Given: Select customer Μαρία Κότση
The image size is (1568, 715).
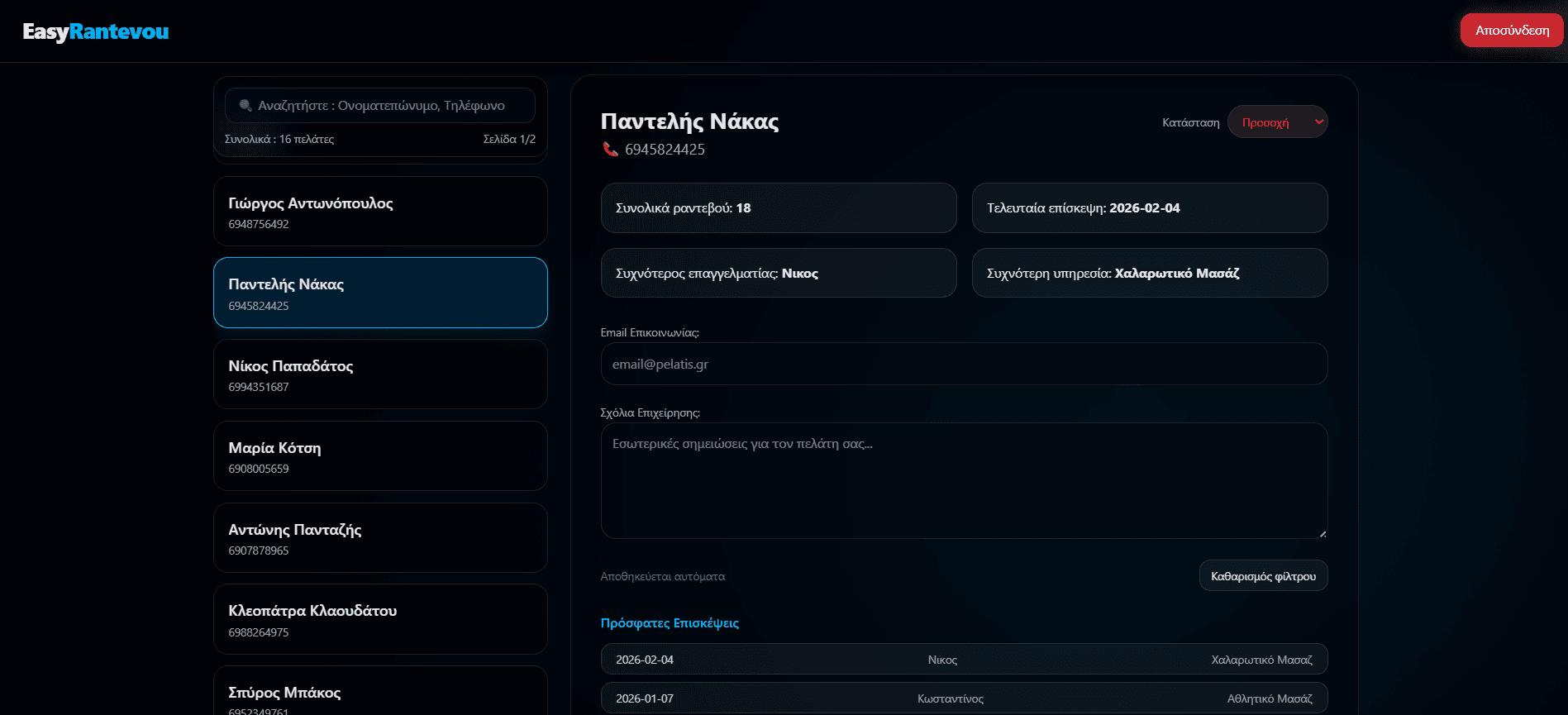Looking at the screenshot, I should 380,456.
